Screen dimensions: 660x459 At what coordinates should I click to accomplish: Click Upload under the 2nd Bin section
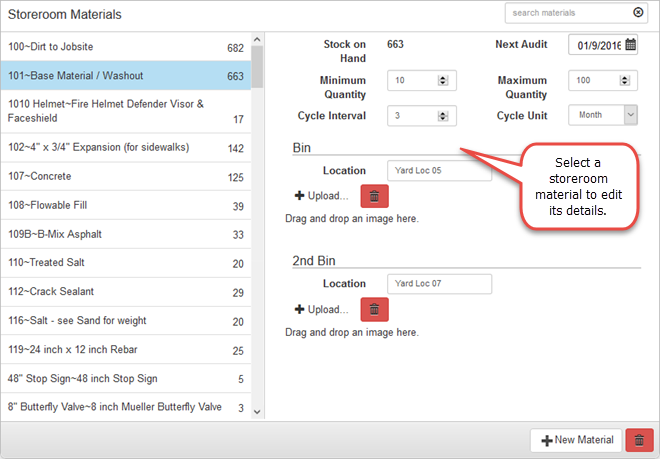point(322,310)
